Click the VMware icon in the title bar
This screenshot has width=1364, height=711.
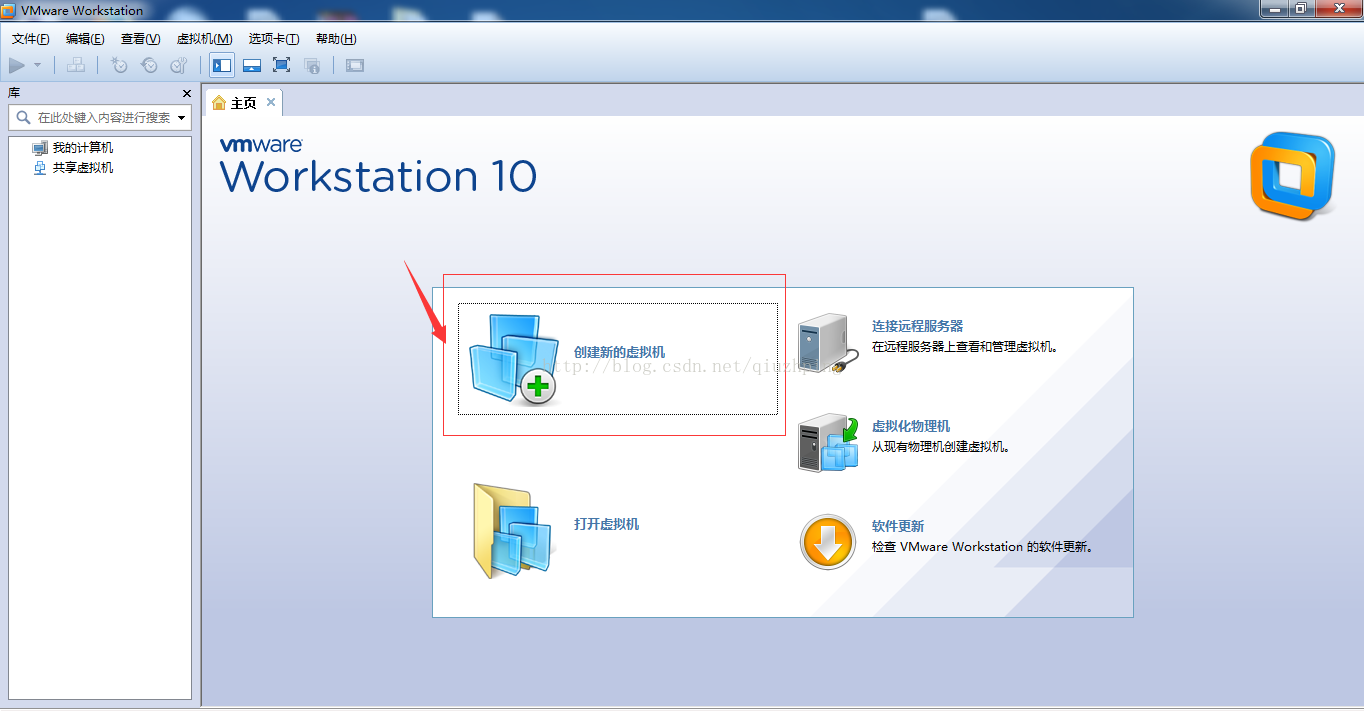pos(9,11)
